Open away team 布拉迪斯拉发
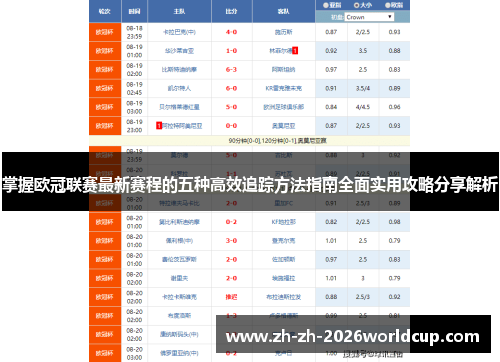The height and width of the screenshot is (362, 500). [284, 297]
